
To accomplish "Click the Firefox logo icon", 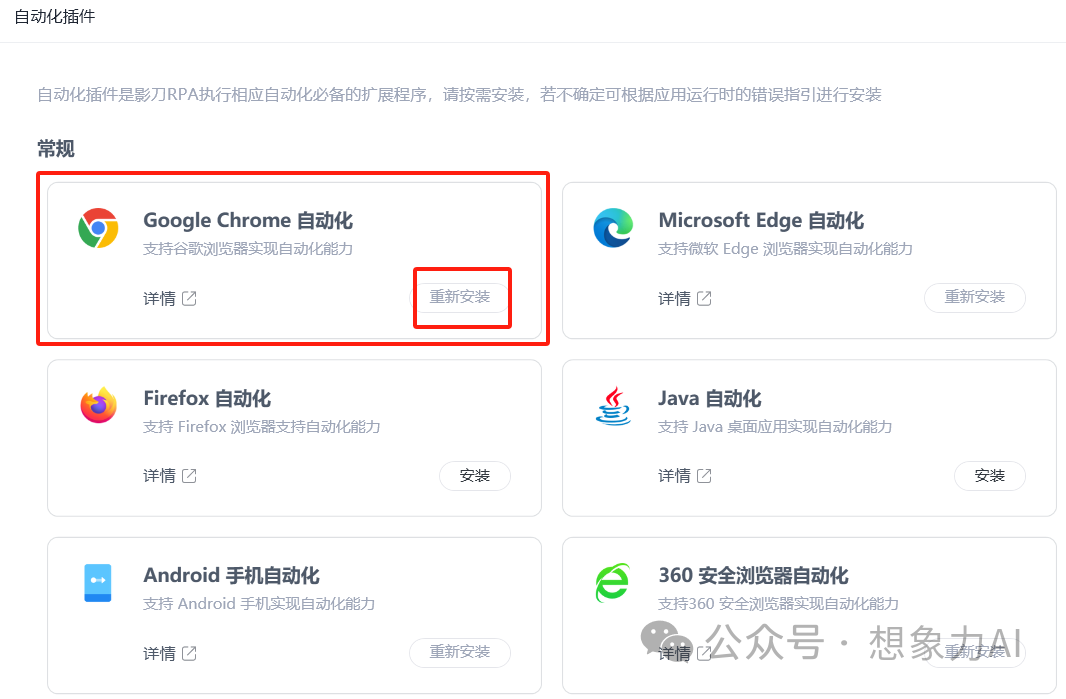I will [x=99, y=405].
